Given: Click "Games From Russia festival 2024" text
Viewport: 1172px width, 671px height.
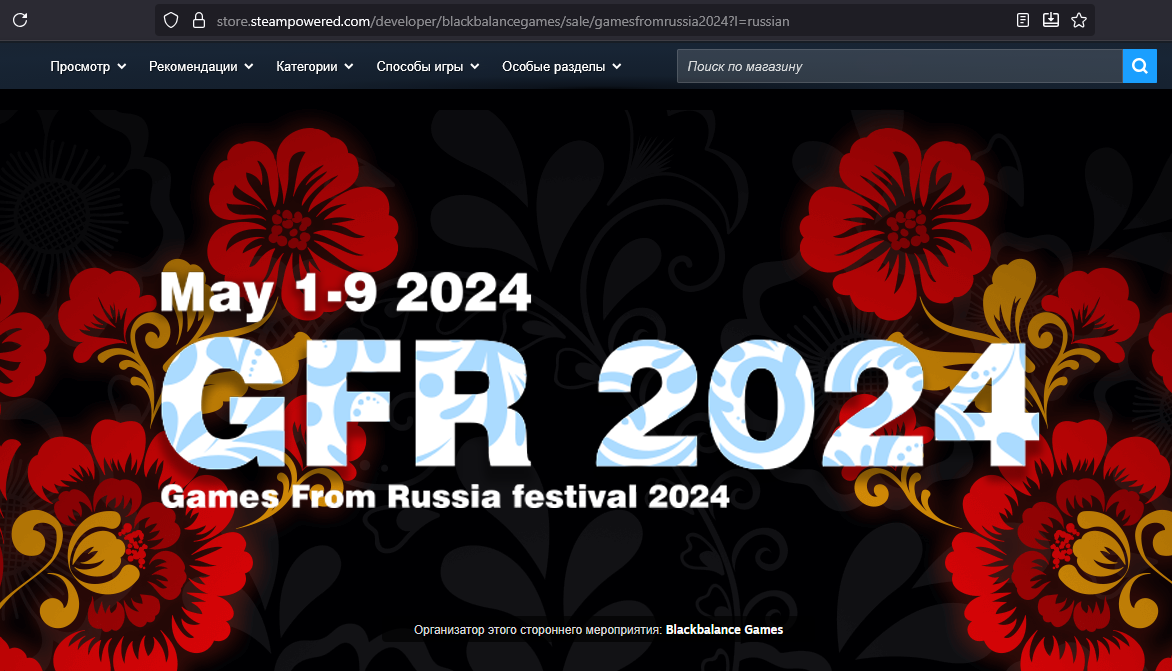Looking at the screenshot, I should tap(445, 497).
